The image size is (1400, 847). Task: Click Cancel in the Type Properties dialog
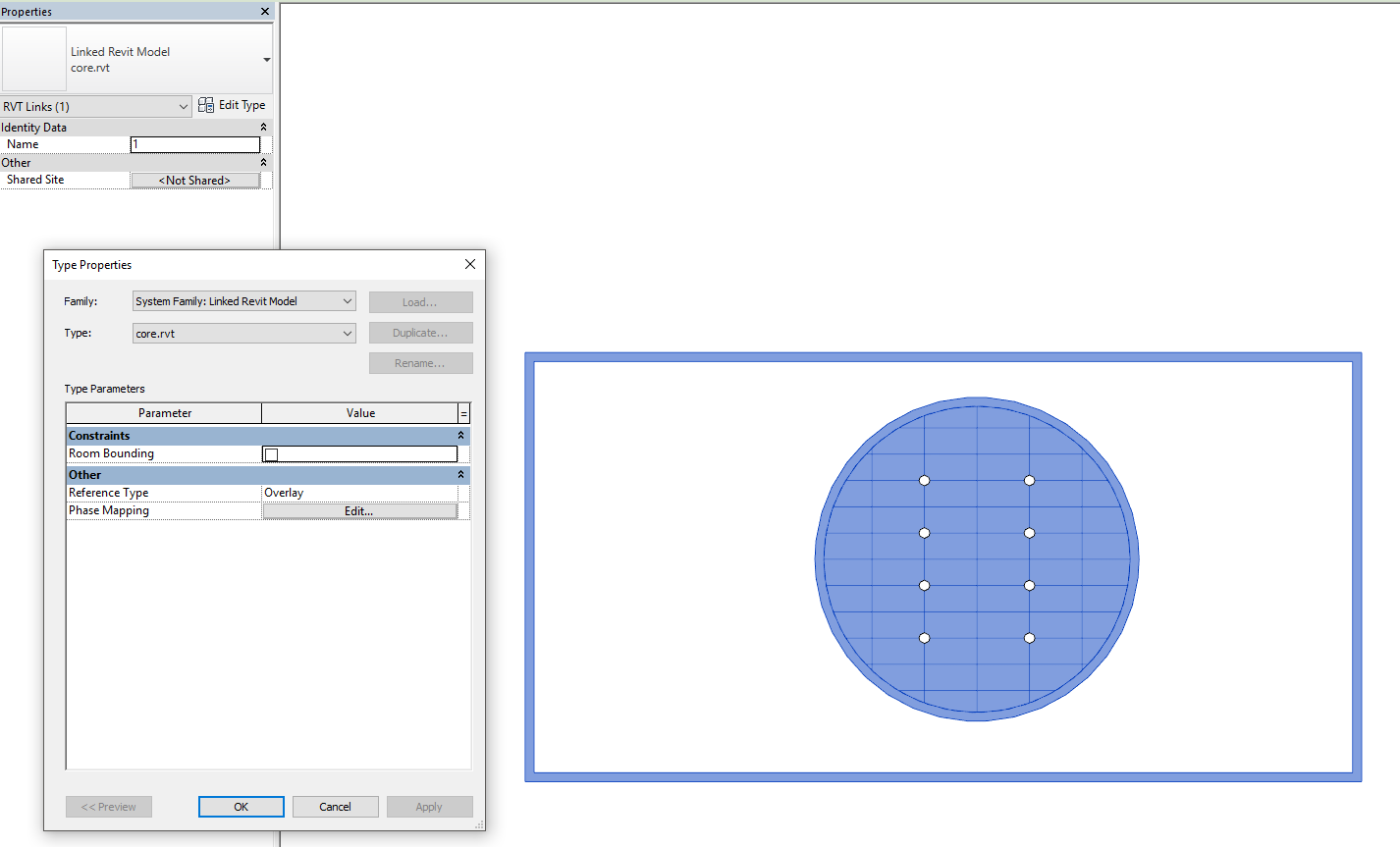tap(335, 806)
